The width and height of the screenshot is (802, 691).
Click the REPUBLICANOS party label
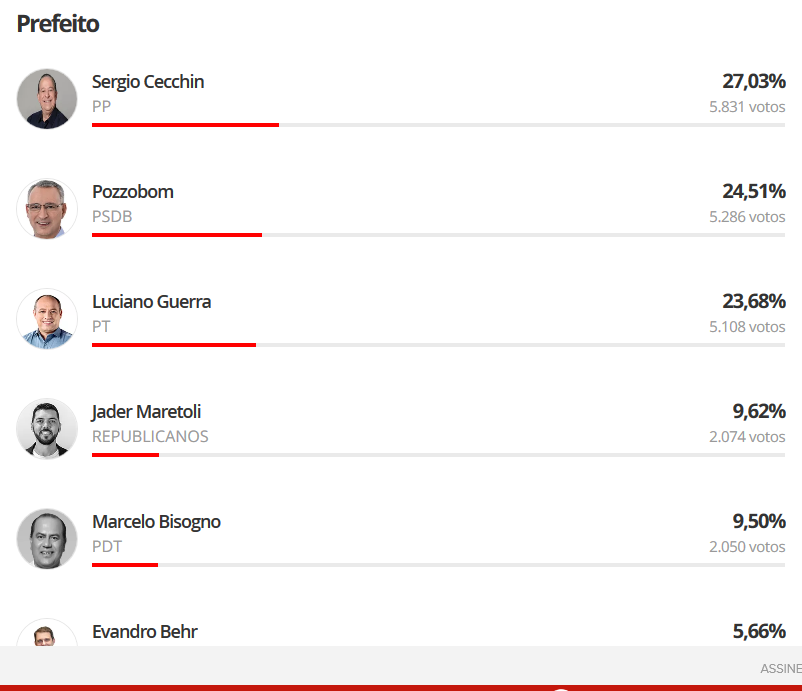150,436
